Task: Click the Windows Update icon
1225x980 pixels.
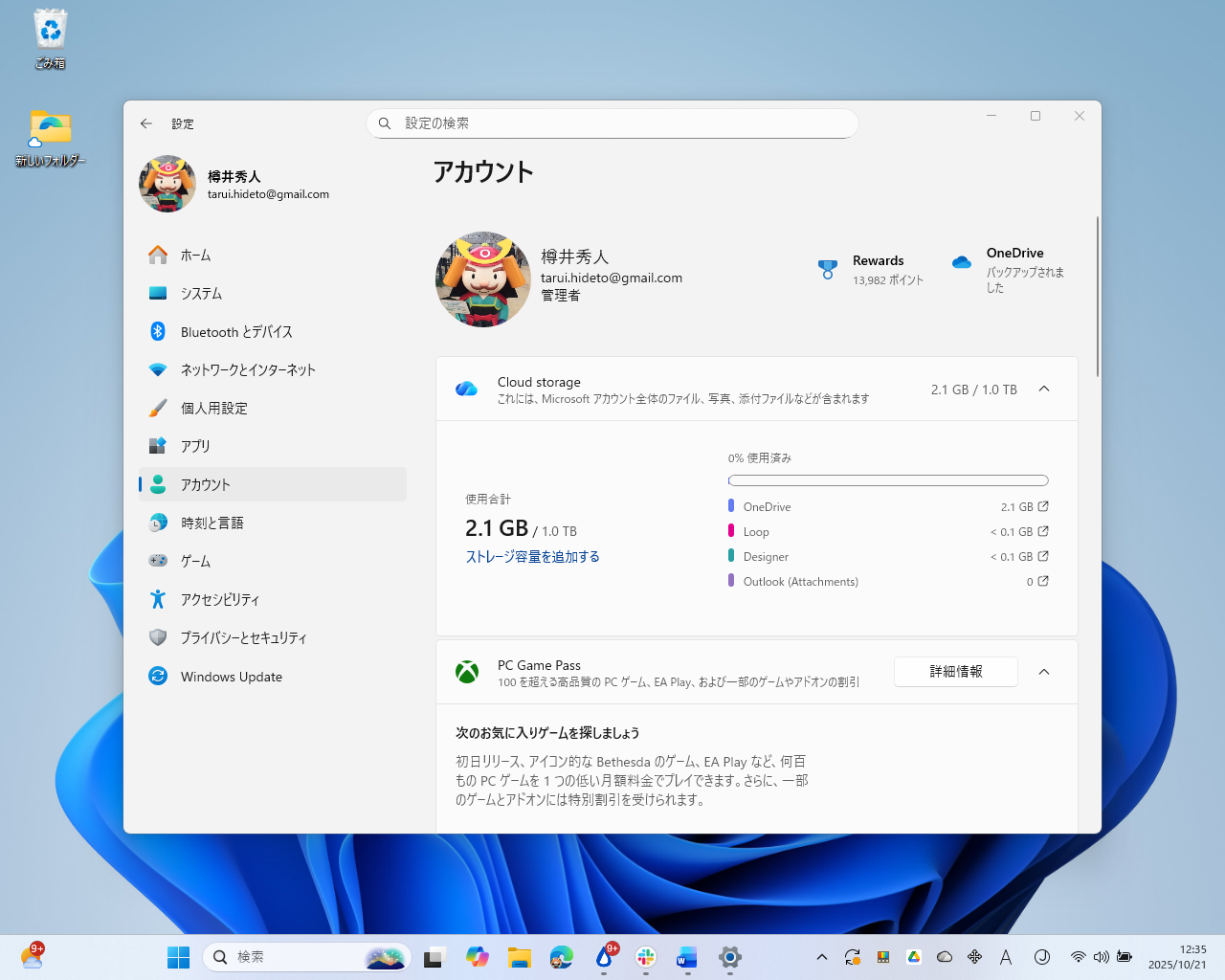Action: [x=157, y=677]
